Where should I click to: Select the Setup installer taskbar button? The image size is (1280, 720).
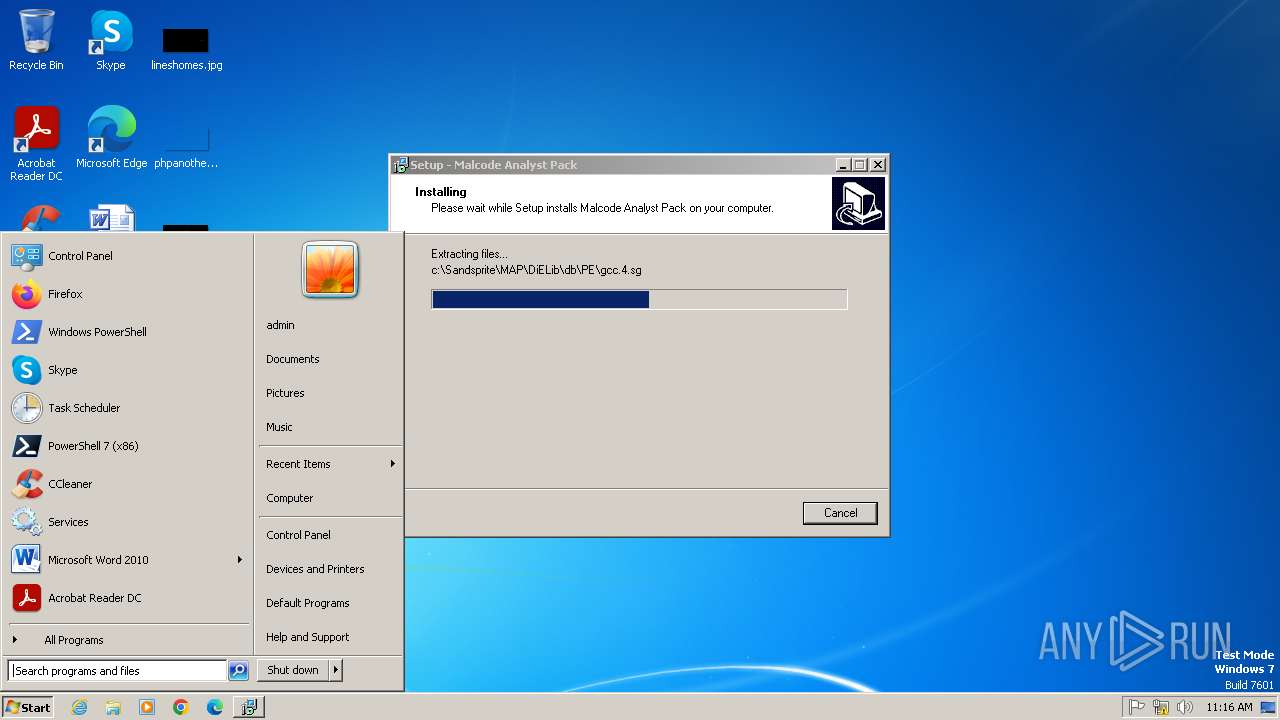[249, 707]
